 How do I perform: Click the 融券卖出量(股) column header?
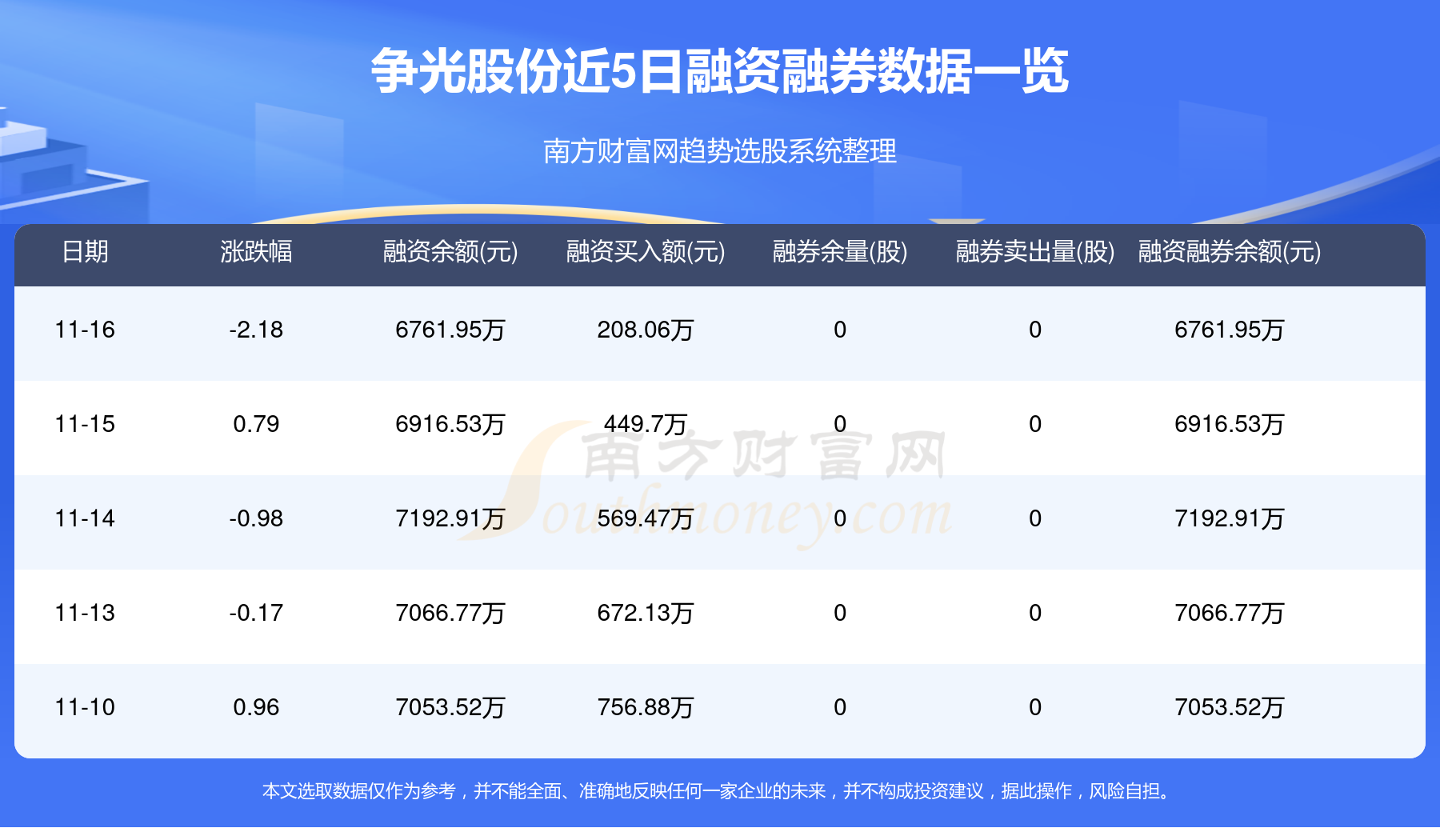tap(1035, 252)
